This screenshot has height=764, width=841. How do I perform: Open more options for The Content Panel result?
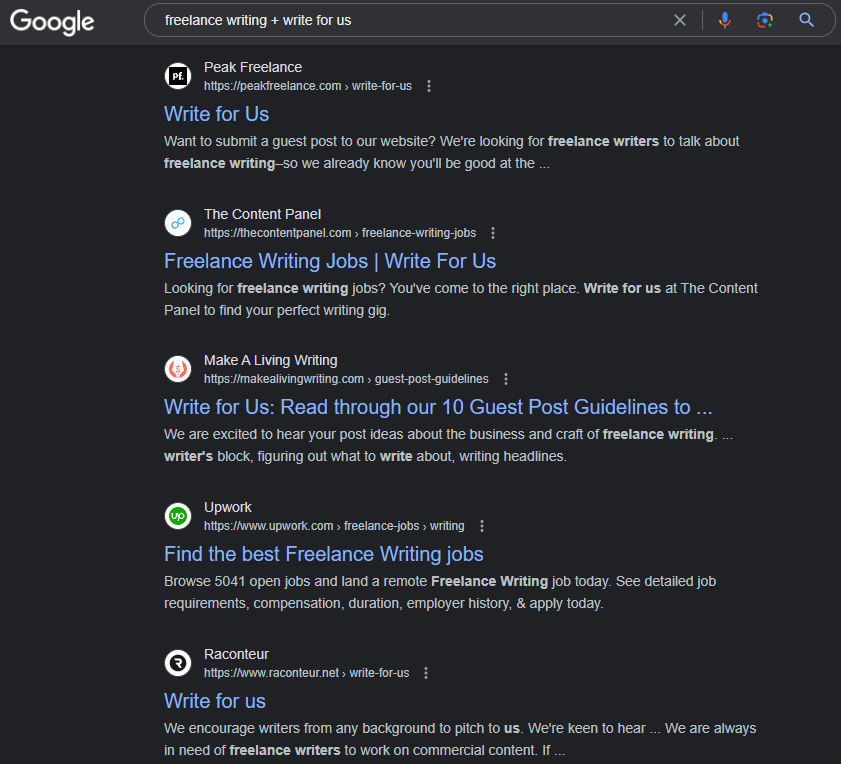coord(493,233)
